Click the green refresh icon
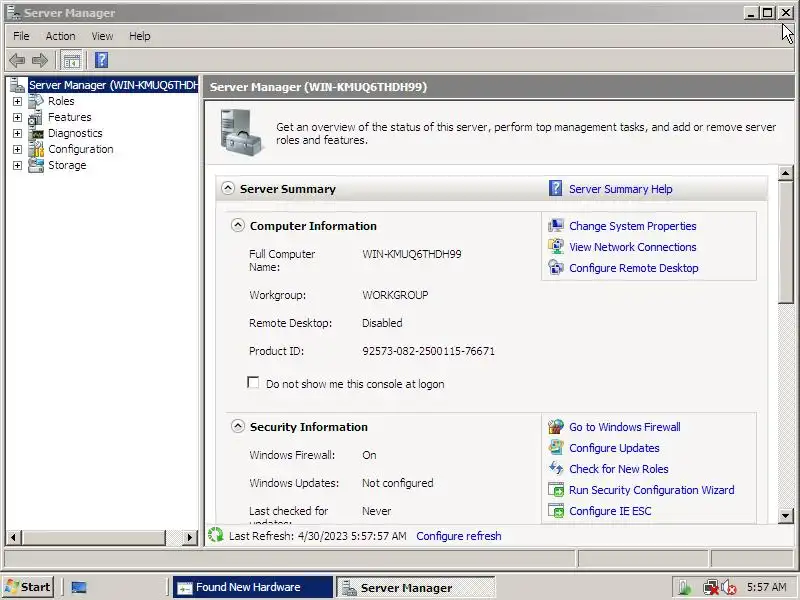 click(x=216, y=535)
